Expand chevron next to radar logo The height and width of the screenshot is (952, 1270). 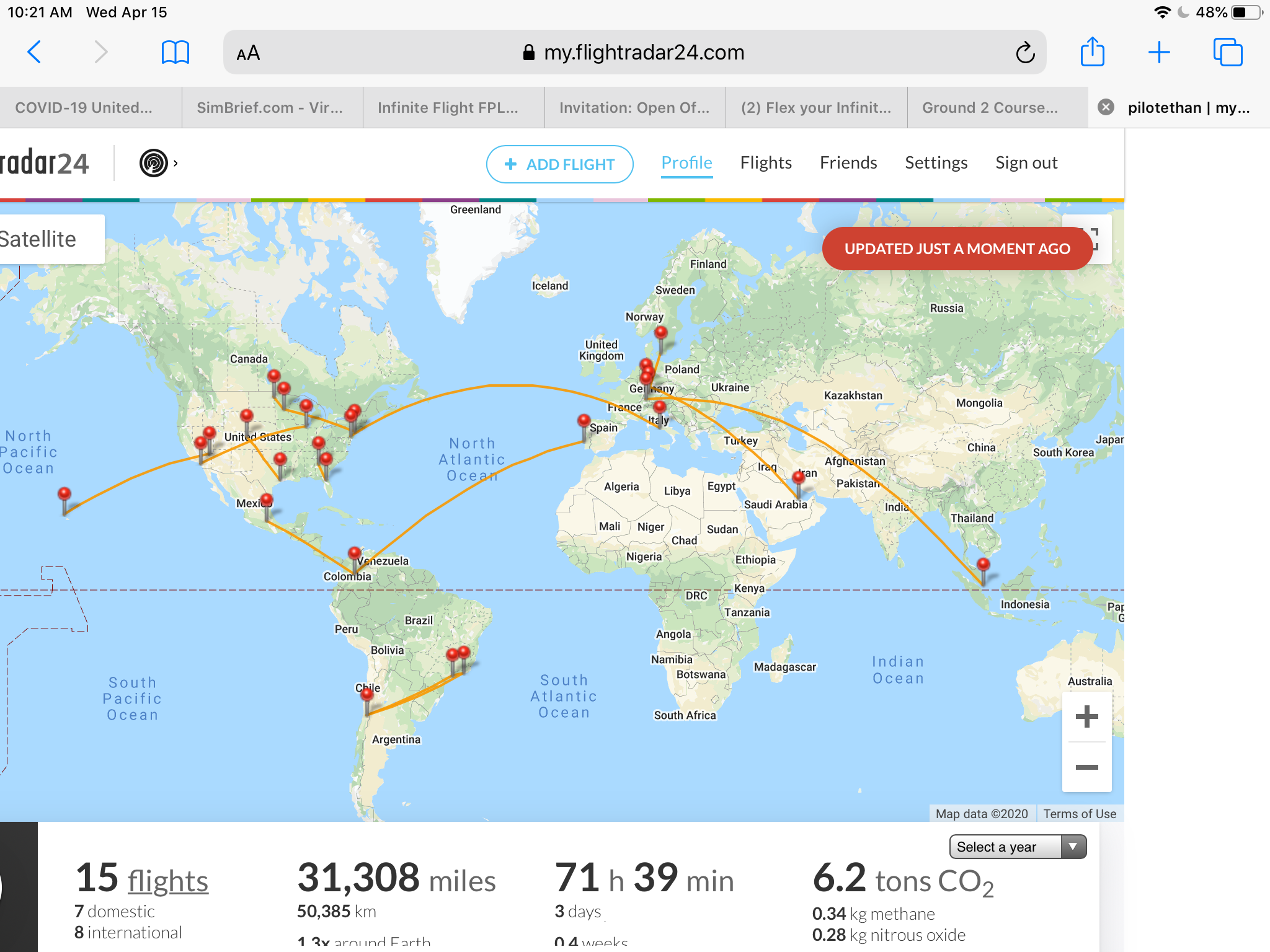pos(176,163)
